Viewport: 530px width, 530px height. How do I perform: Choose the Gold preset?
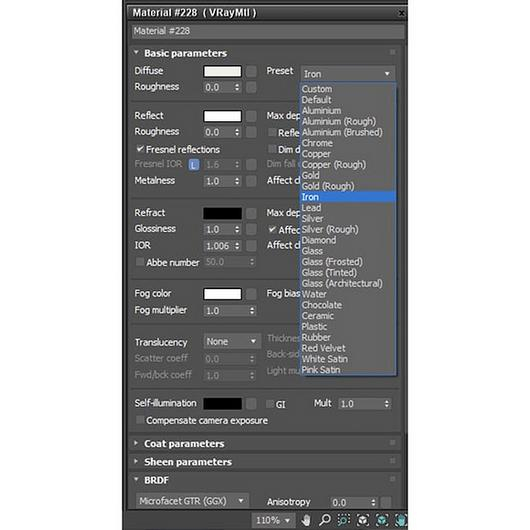[348, 175]
